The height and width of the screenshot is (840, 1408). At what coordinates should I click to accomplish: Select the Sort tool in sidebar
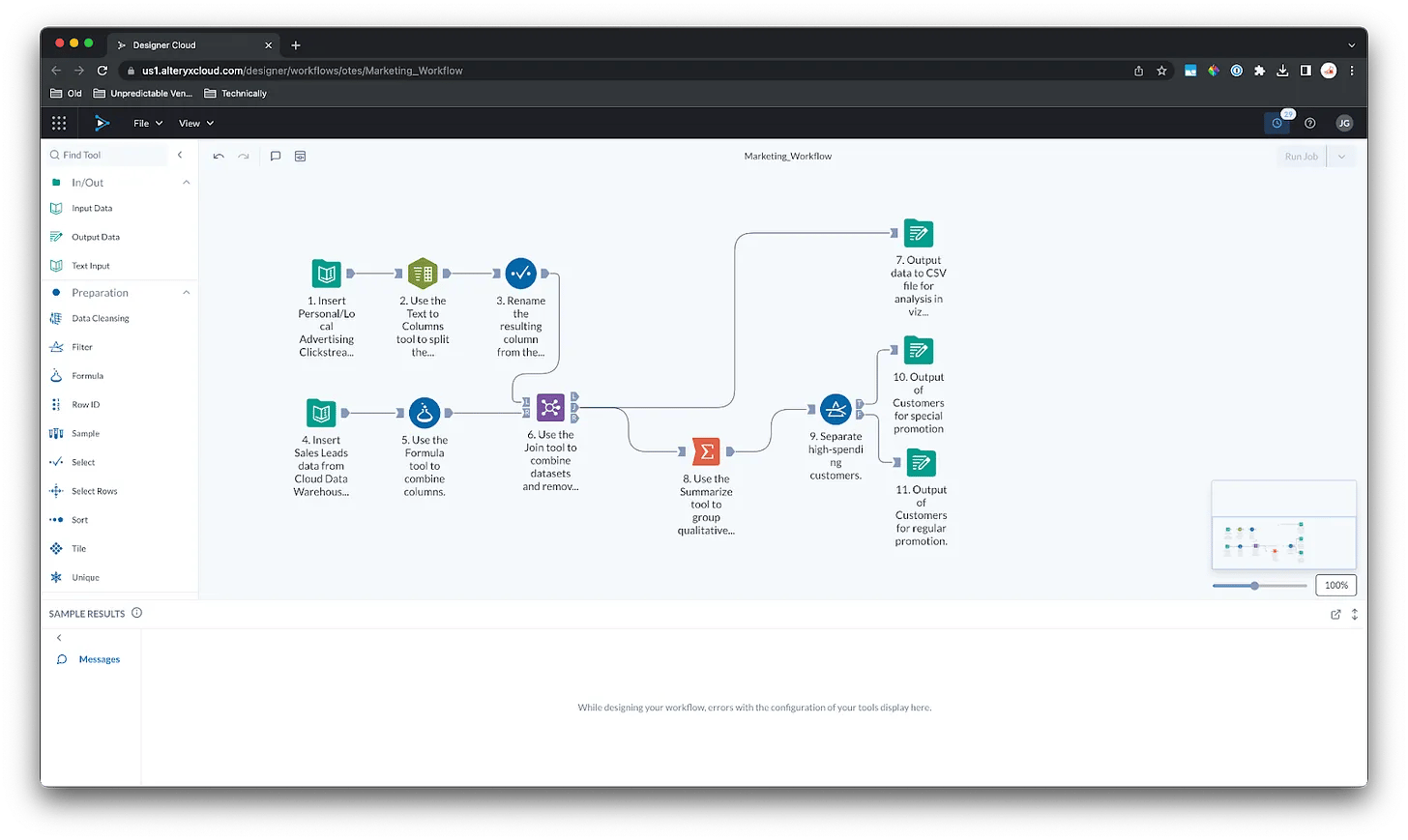[x=81, y=519]
